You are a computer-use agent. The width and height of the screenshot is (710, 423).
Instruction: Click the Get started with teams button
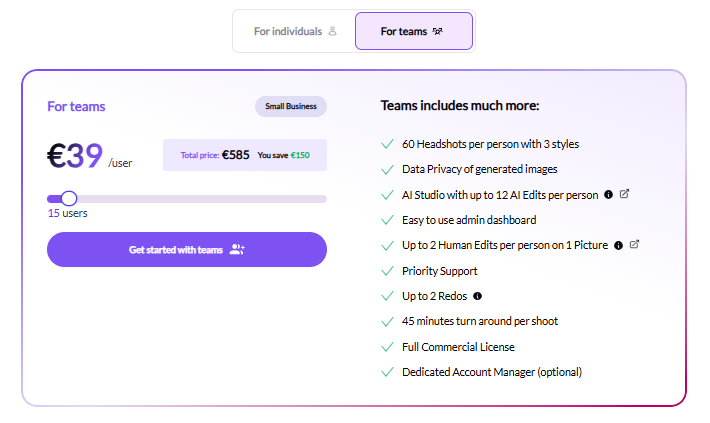(x=187, y=250)
